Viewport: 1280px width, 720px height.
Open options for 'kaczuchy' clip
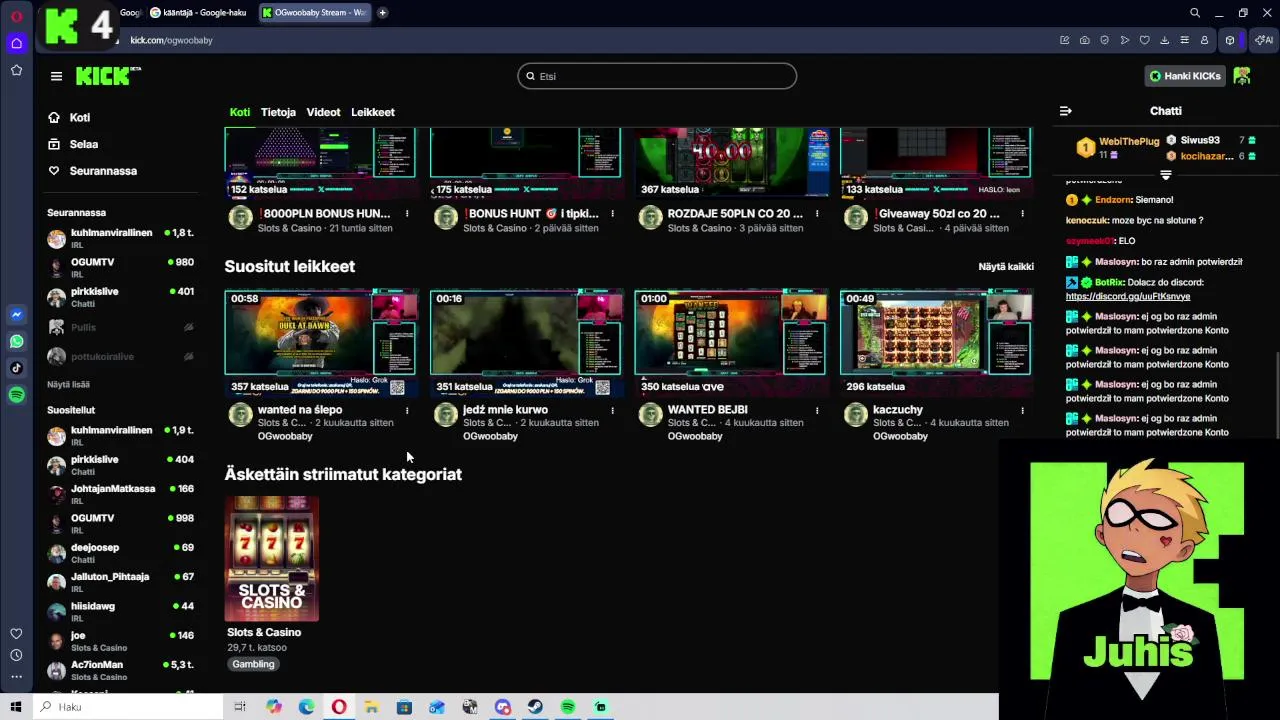coord(1022,410)
